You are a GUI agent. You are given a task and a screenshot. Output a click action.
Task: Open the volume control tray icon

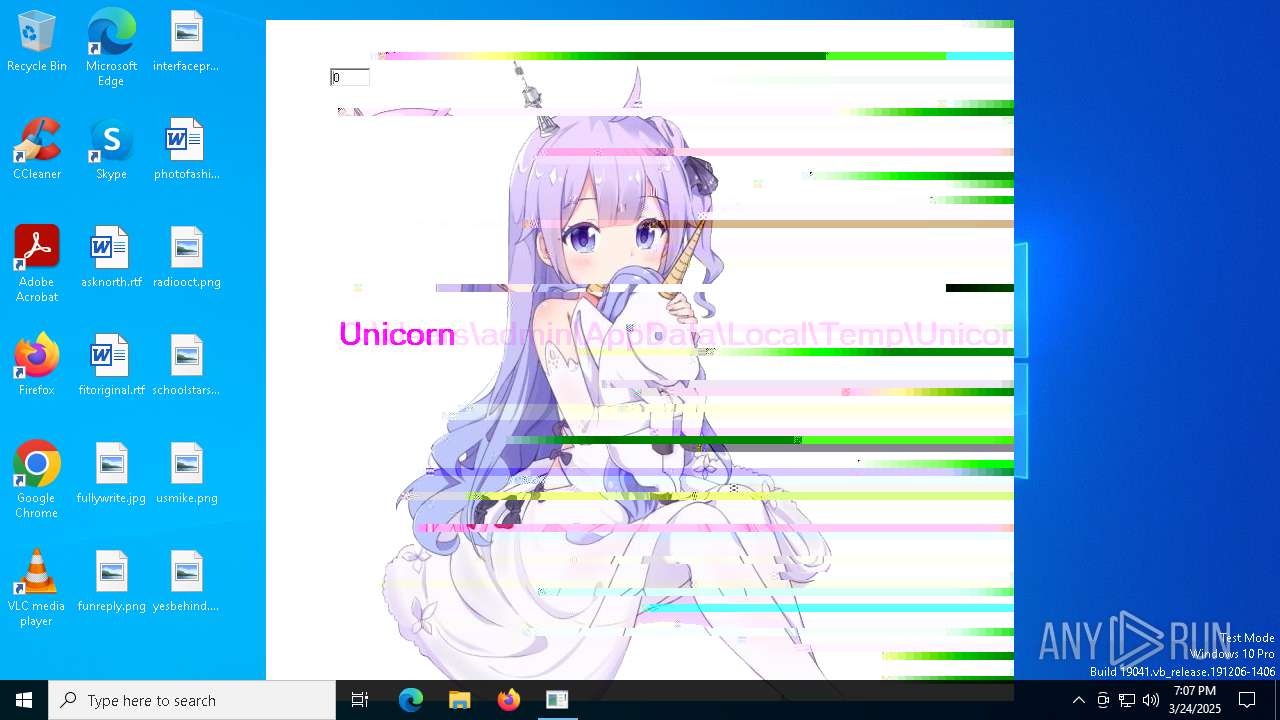(1151, 700)
